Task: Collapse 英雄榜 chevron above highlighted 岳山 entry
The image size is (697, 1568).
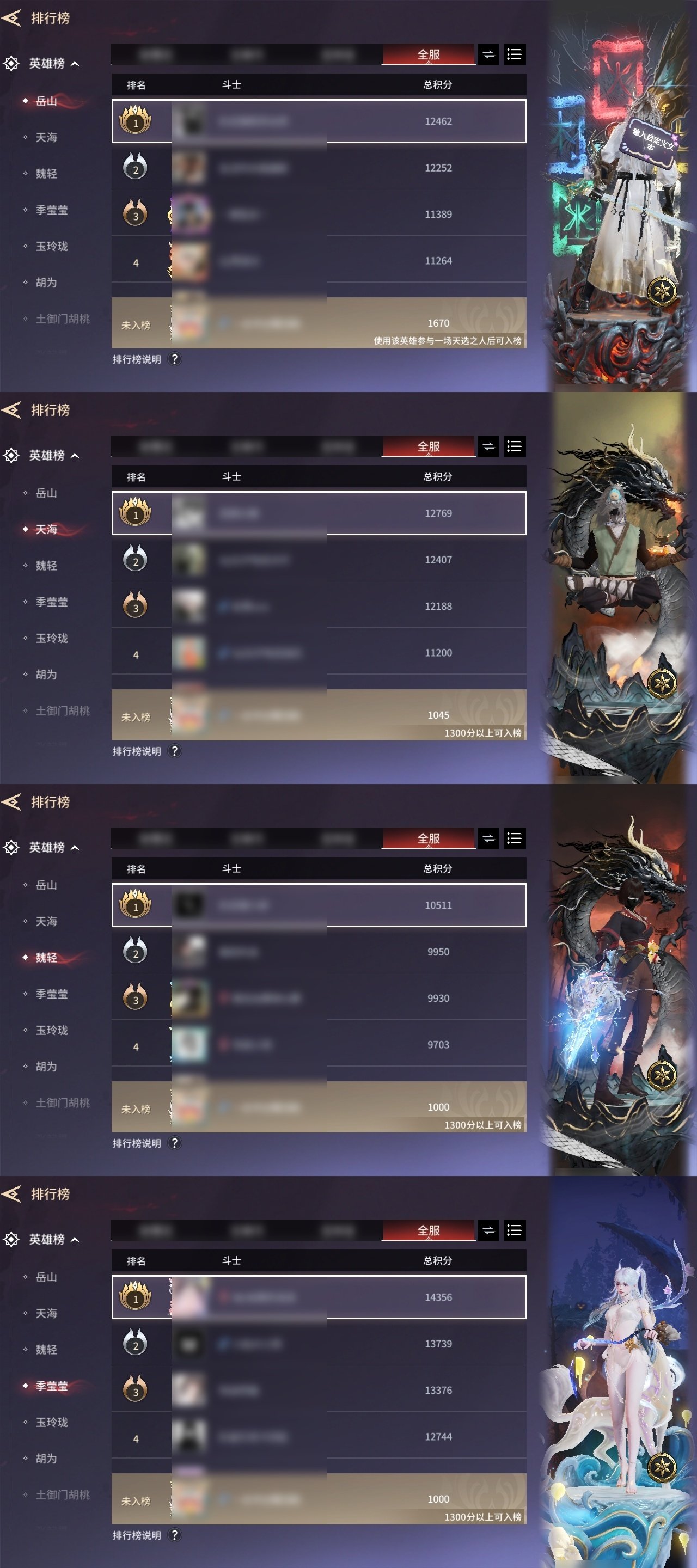Action: coord(75,63)
